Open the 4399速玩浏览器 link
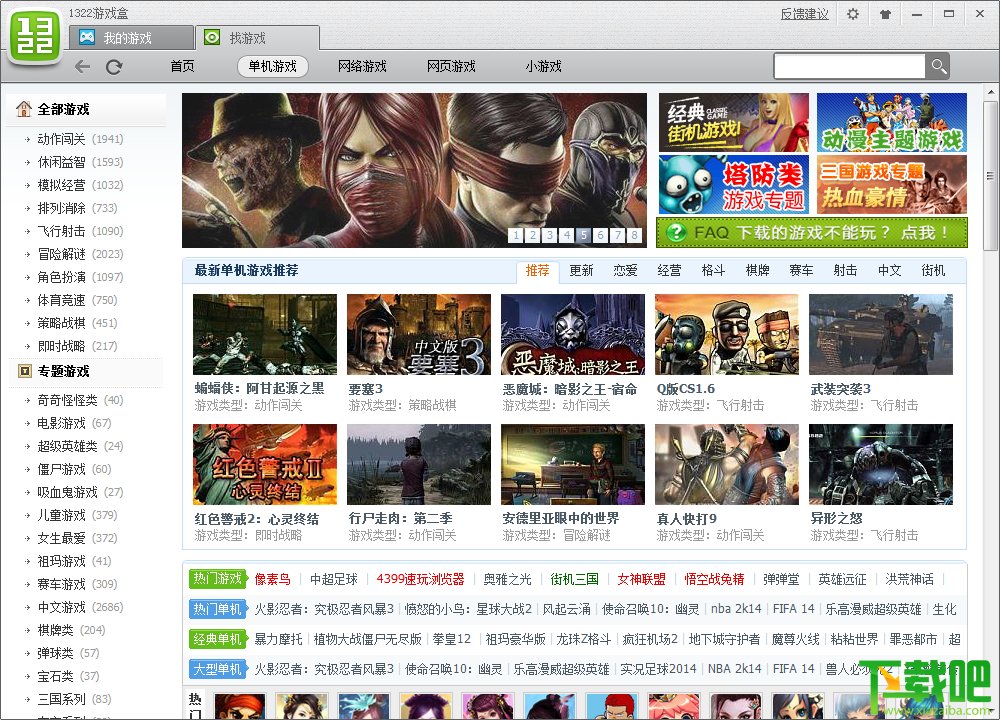This screenshot has height=720, width=1000. tap(420, 579)
